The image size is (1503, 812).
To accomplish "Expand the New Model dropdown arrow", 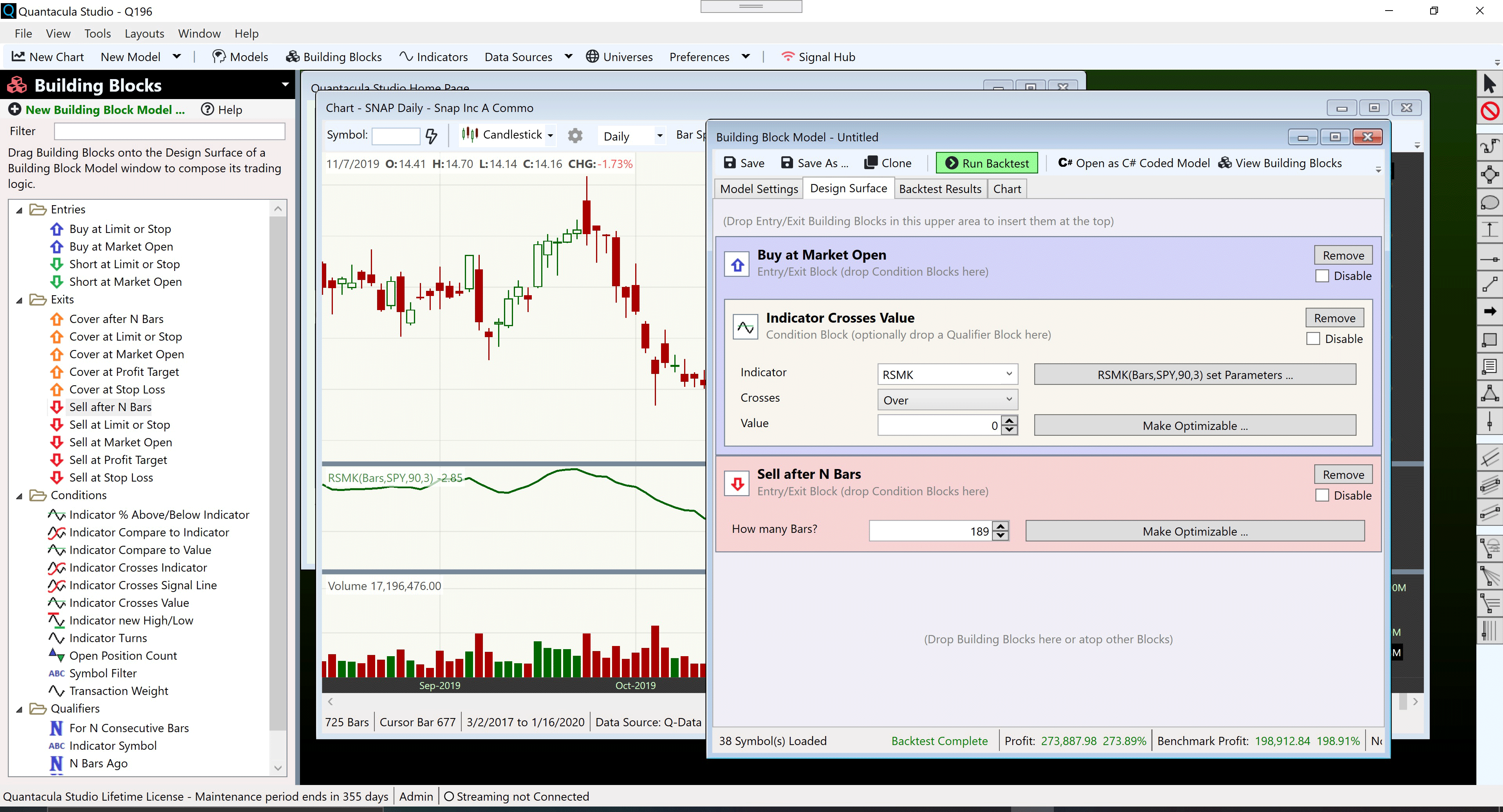I will 177,57.
